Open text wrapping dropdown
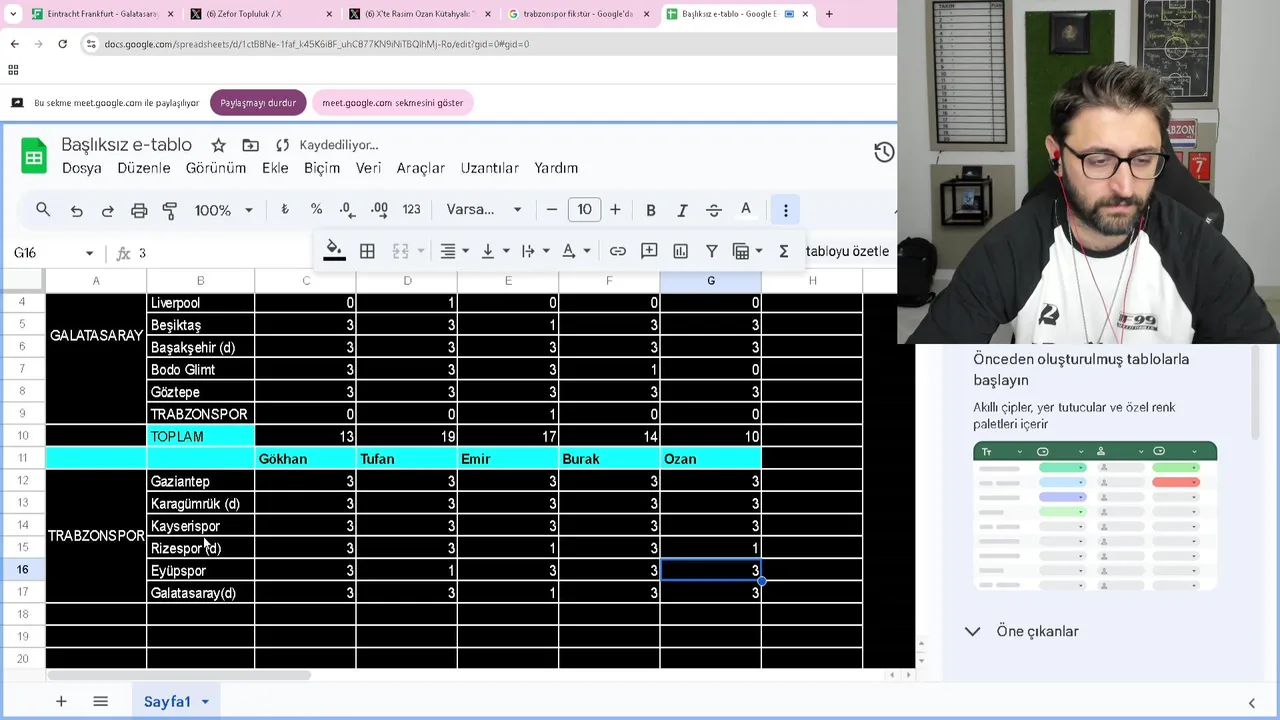1280x720 pixels. 536,251
